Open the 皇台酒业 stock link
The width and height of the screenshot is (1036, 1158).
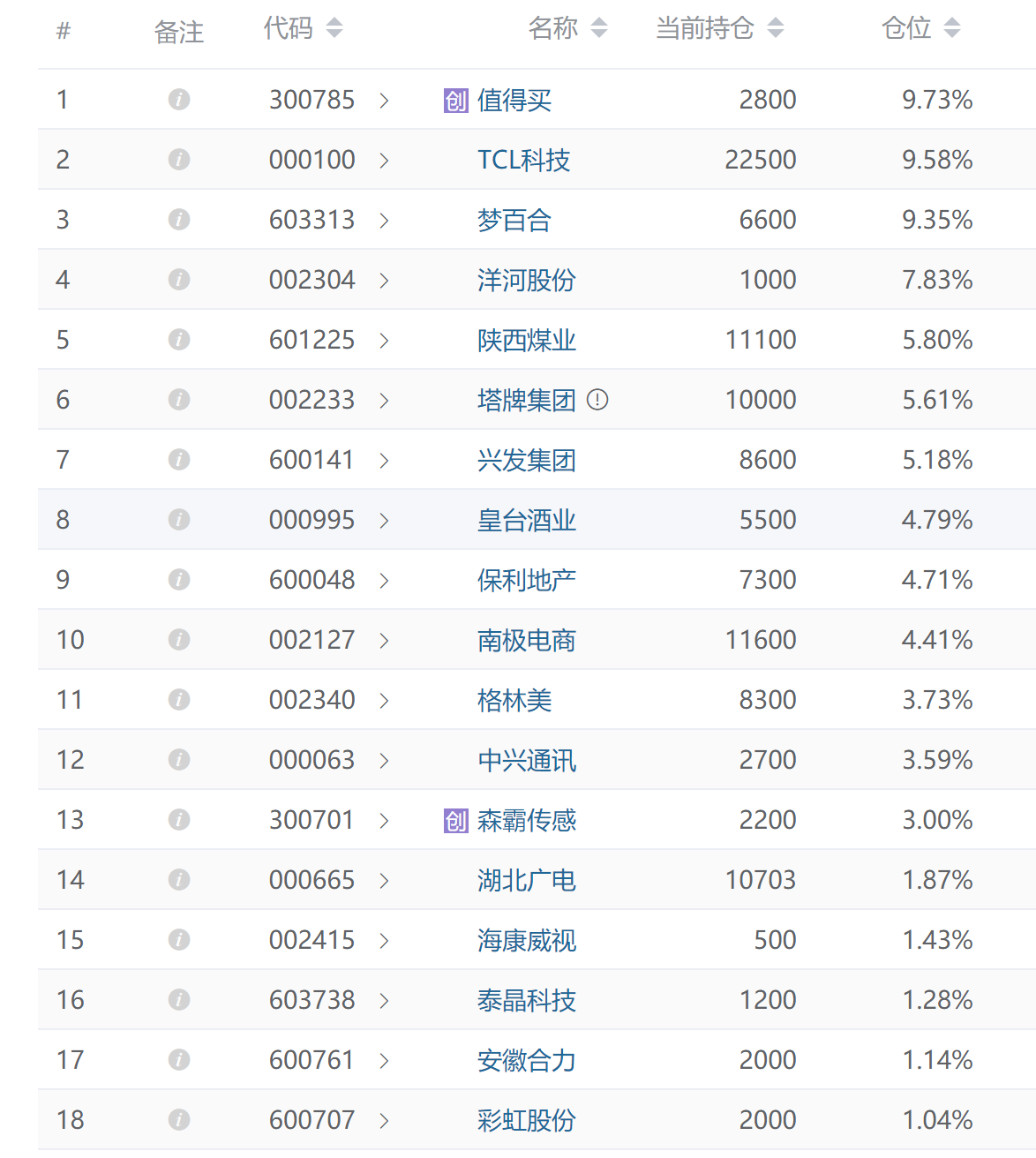(527, 521)
